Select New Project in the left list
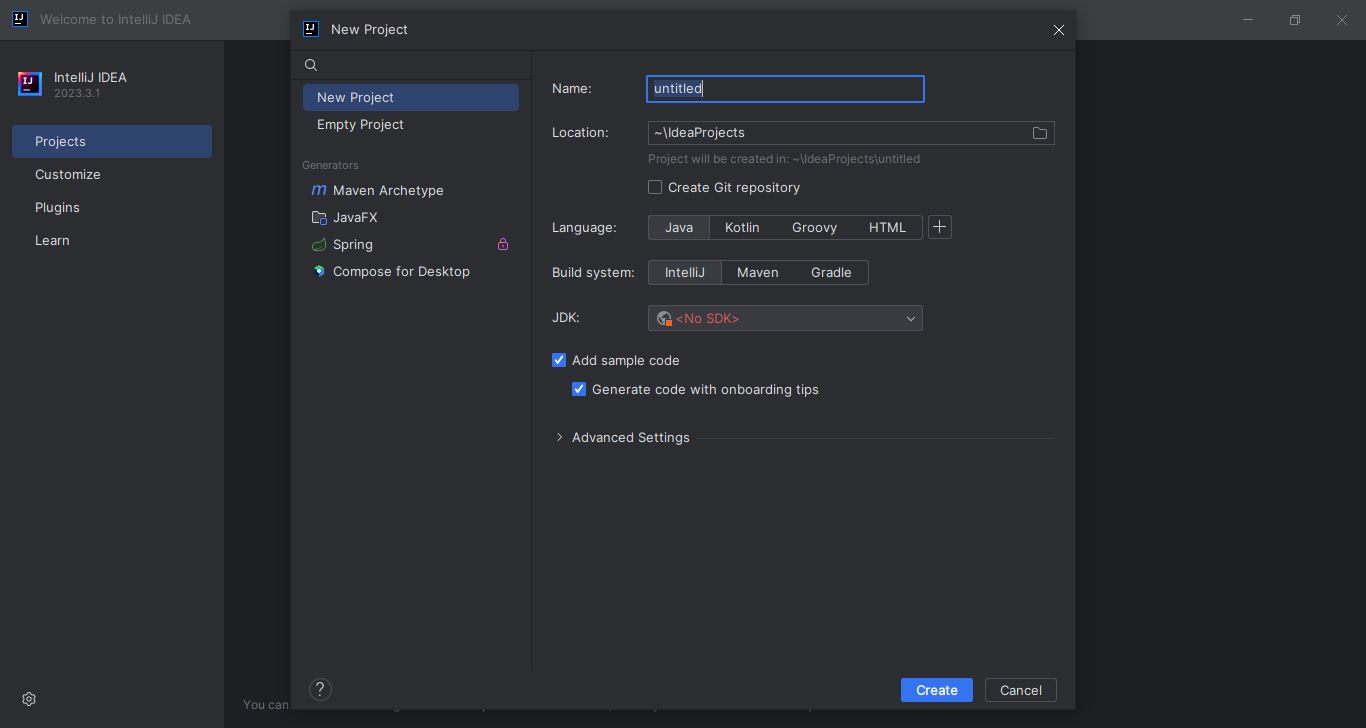The height and width of the screenshot is (728, 1366). [410, 97]
